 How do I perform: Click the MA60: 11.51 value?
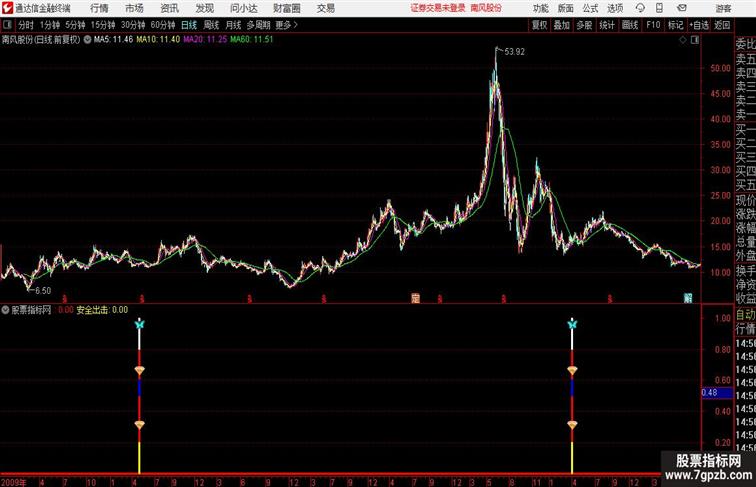[x=252, y=40]
